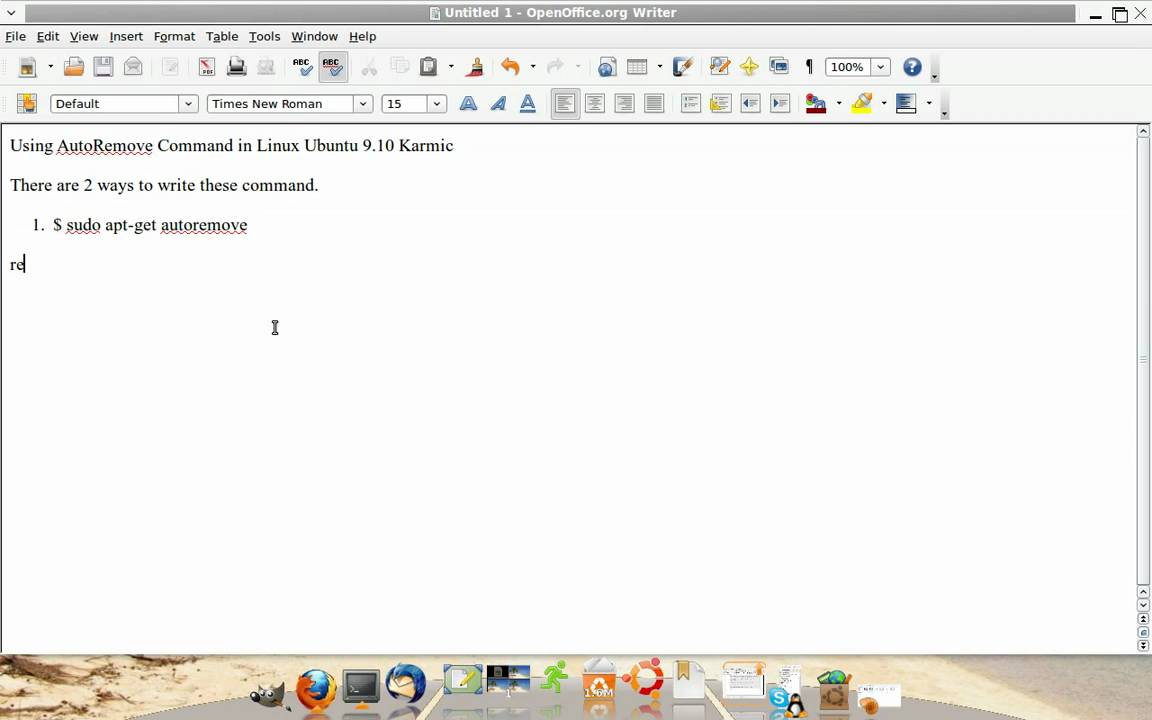Screen dimensions: 1152x720
Task: Center the paragraph text
Action: coord(595,104)
